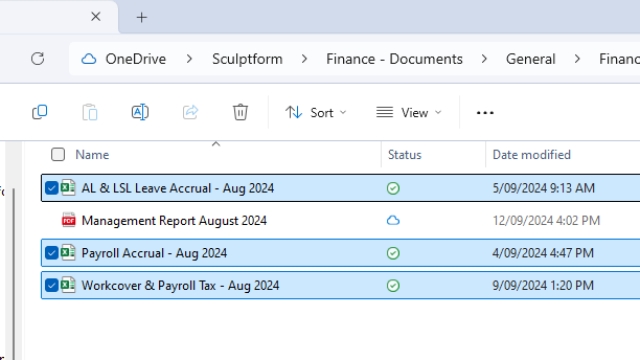Click the PDF icon of Management Report August 2024
This screenshot has height=360, width=640.
(69, 220)
